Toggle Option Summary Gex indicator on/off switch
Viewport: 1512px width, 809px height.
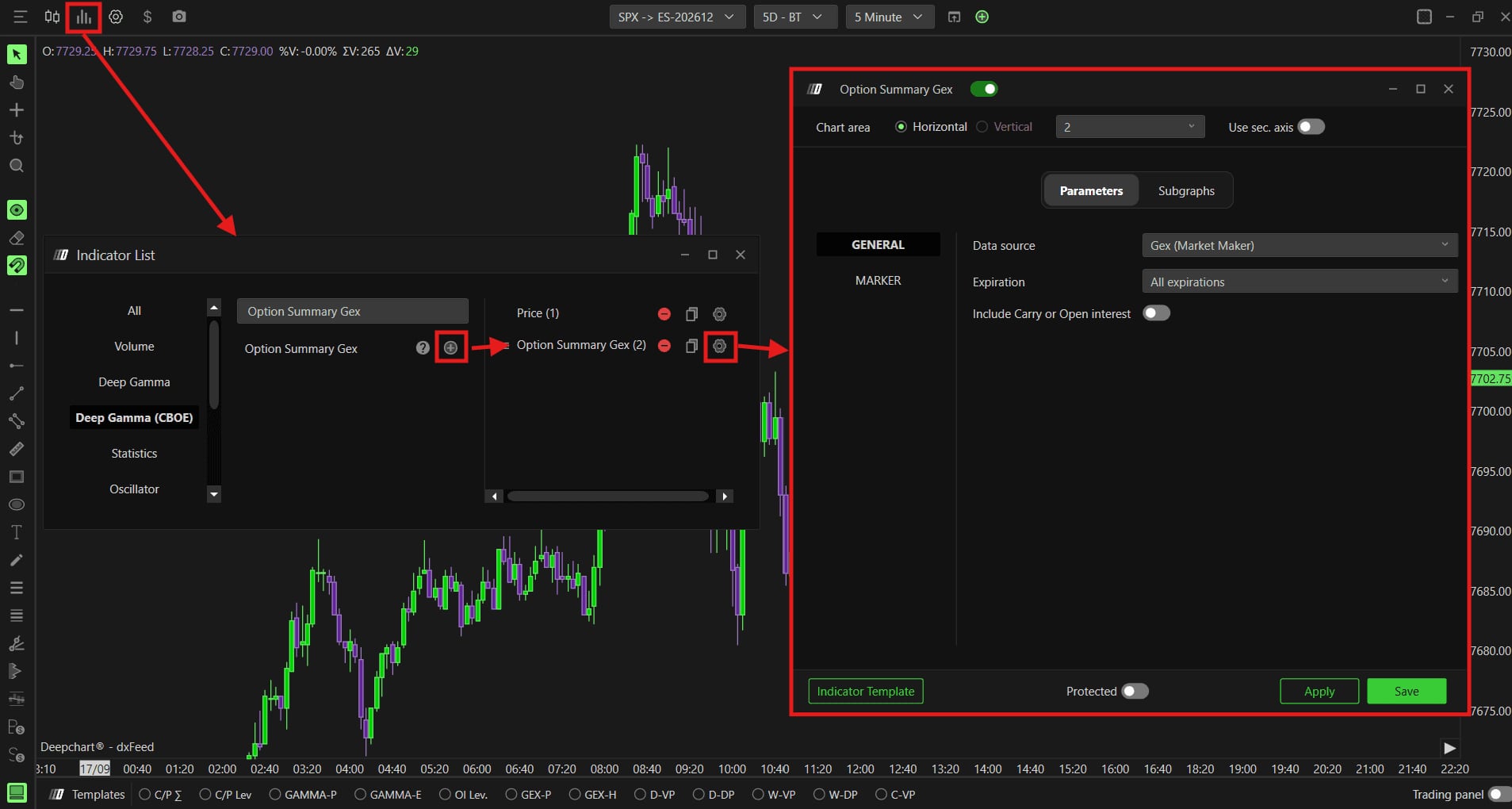pos(984,89)
